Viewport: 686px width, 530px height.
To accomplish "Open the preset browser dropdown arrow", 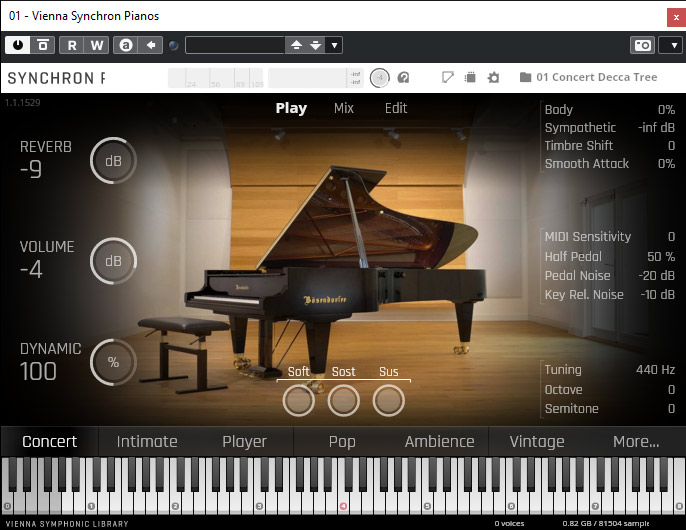I will (334, 45).
